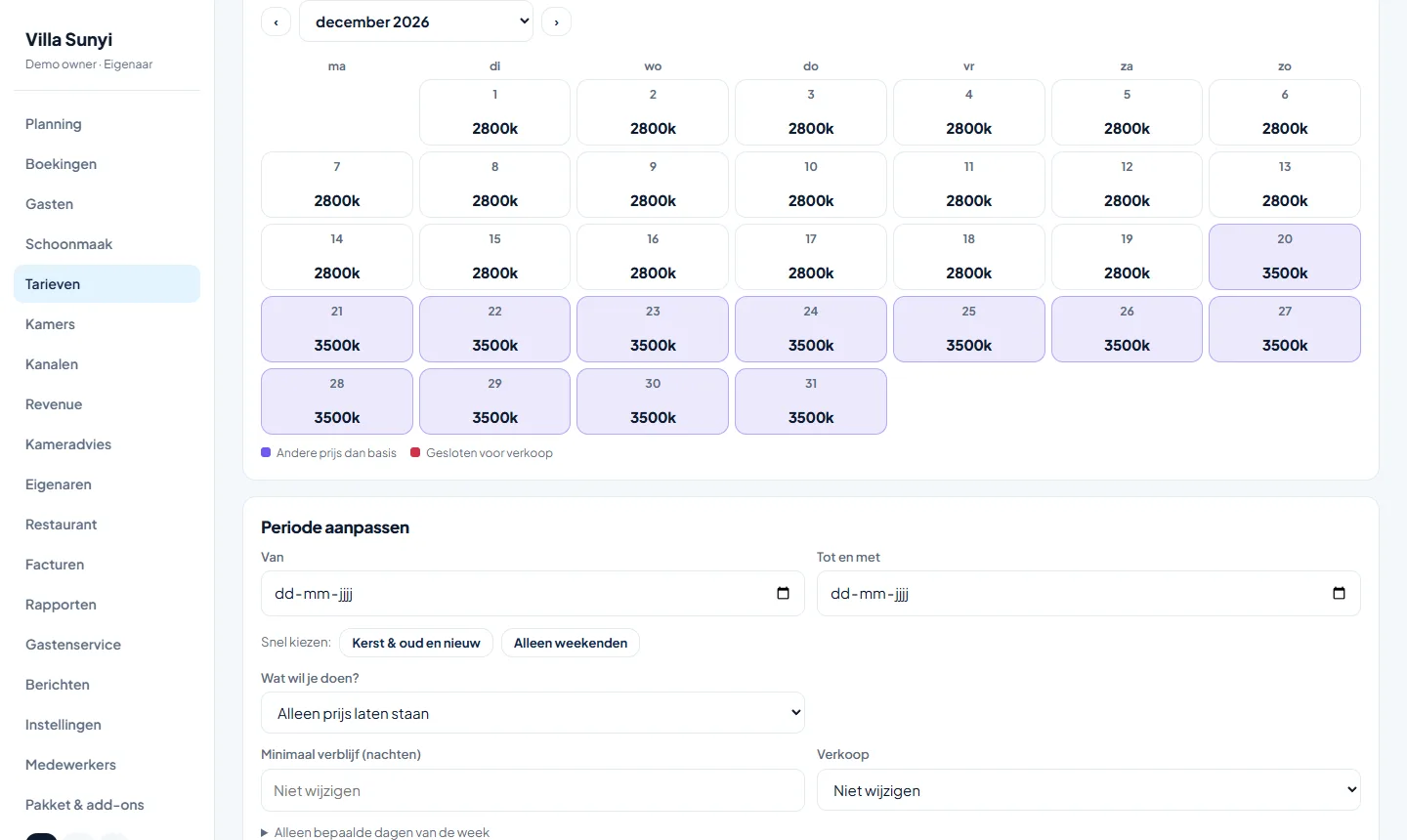
Task: Focus the Van date field
Action: (533, 593)
